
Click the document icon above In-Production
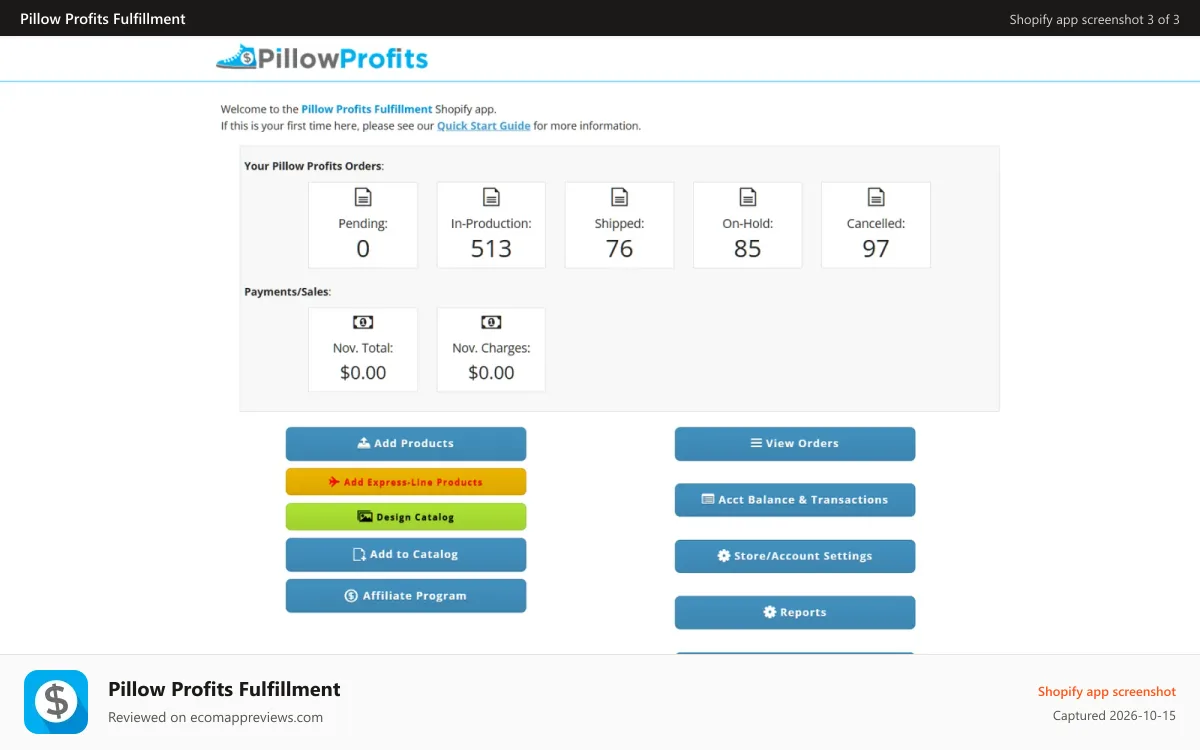pos(491,197)
